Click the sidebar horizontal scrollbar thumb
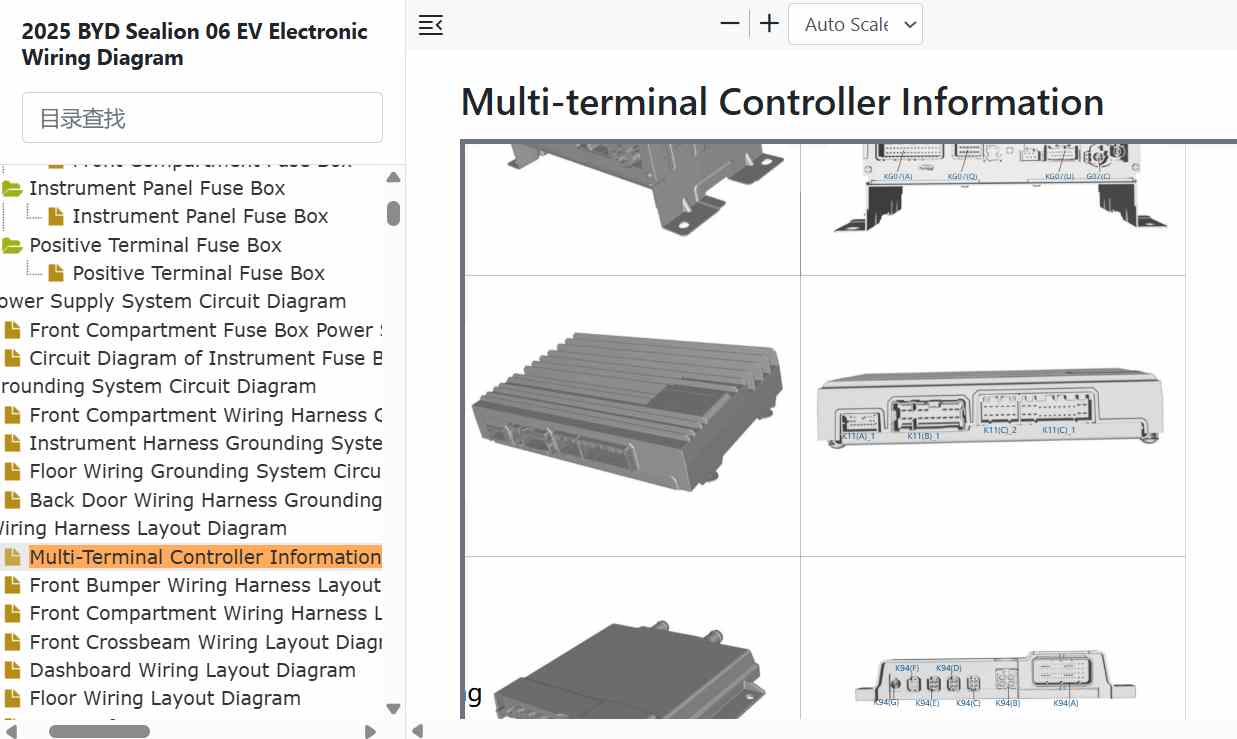 [x=99, y=731]
